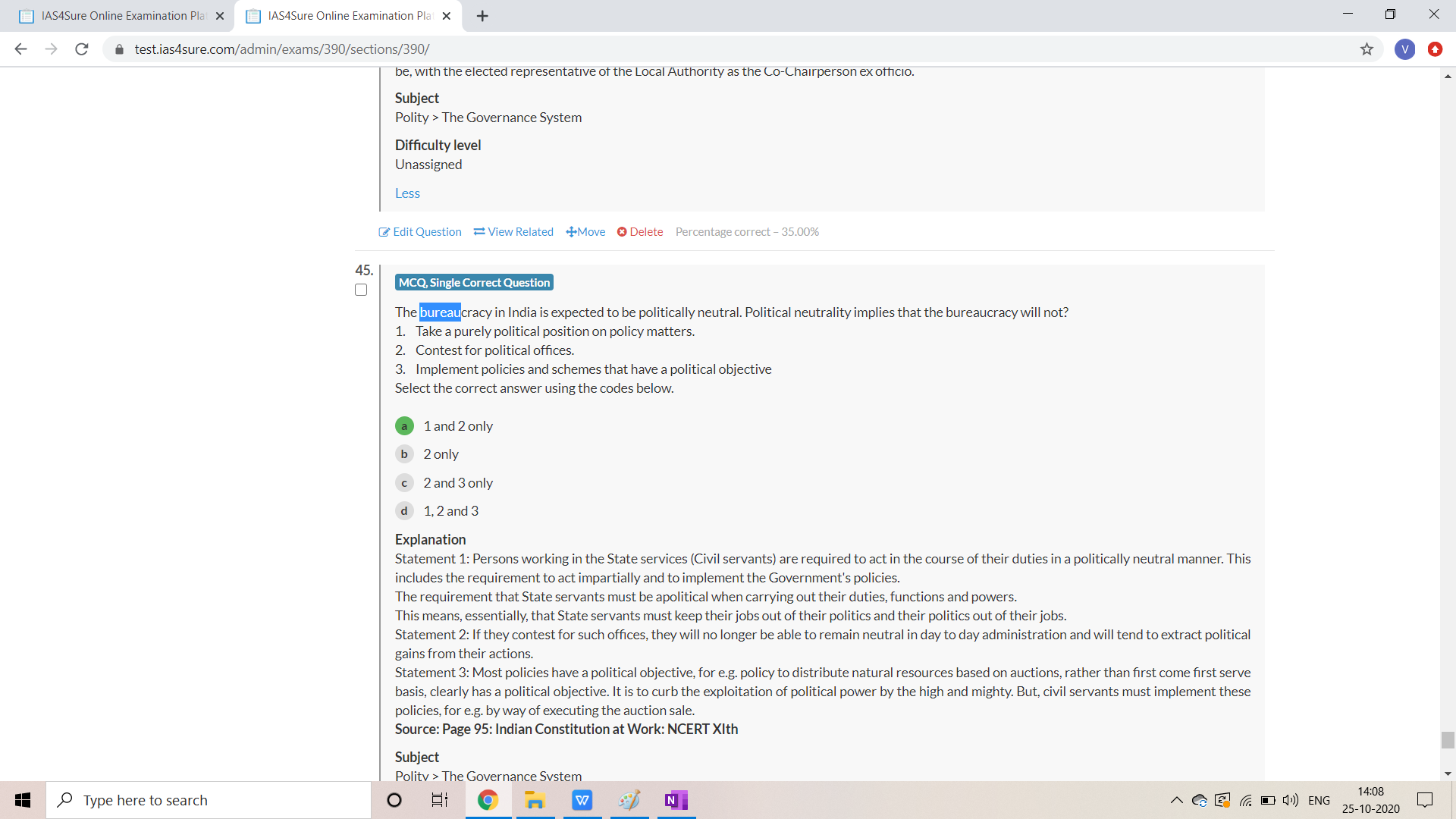Click the Windows taskbar search box
1456x819 pixels.
tap(209, 800)
